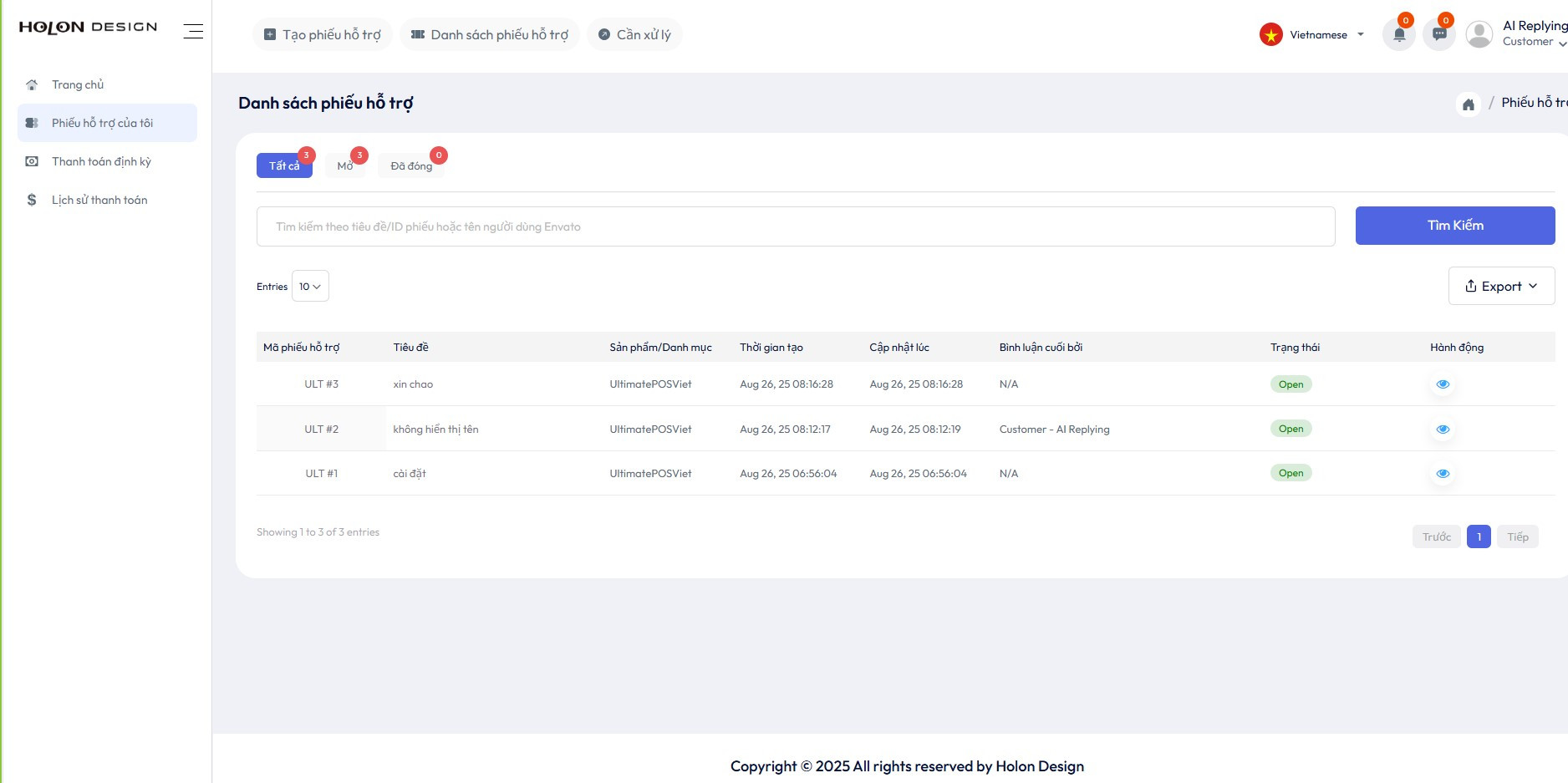Click the ticket search input field
The height and width of the screenshot is (783, 1568).
coord(795,226)
